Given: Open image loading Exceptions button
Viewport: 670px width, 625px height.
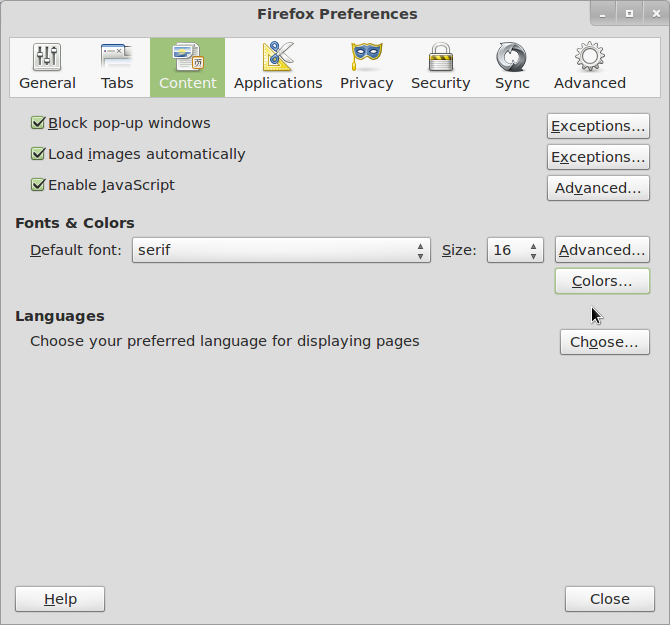Looking at the screenshot, I should (x=598, y=157).
